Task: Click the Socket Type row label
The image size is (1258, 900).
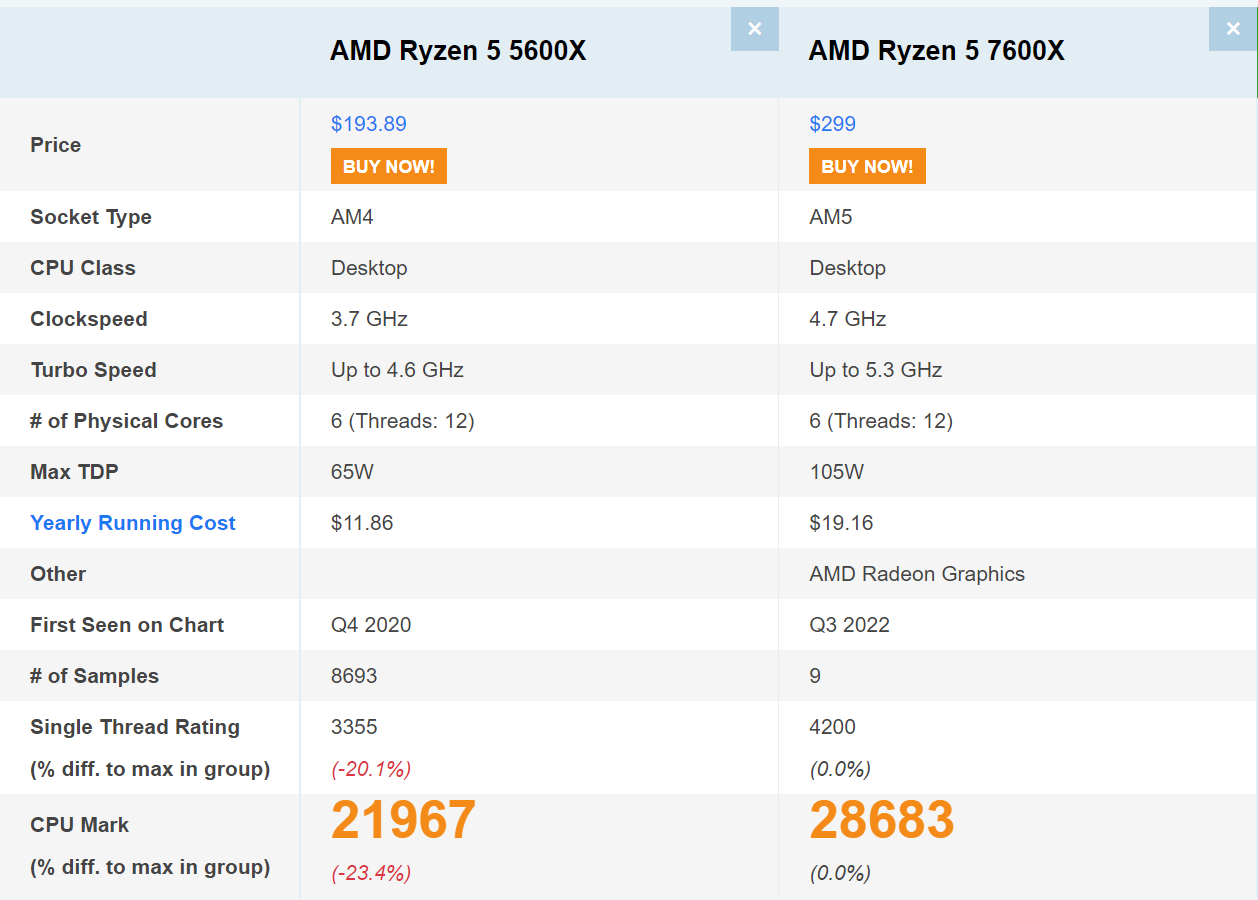Action: pos(91,217)
